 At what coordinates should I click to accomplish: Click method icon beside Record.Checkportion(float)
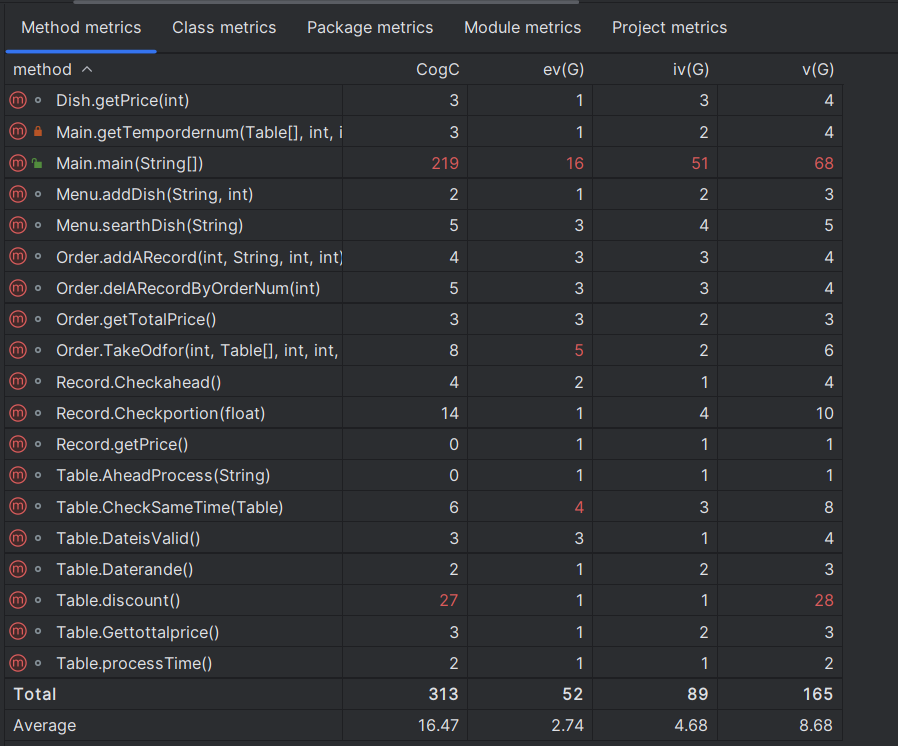point(18,413)
